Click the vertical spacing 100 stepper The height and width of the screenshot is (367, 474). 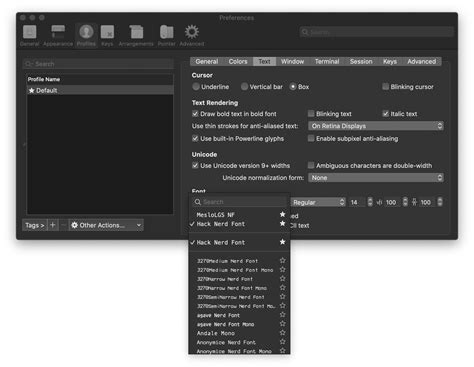point(440,202)
